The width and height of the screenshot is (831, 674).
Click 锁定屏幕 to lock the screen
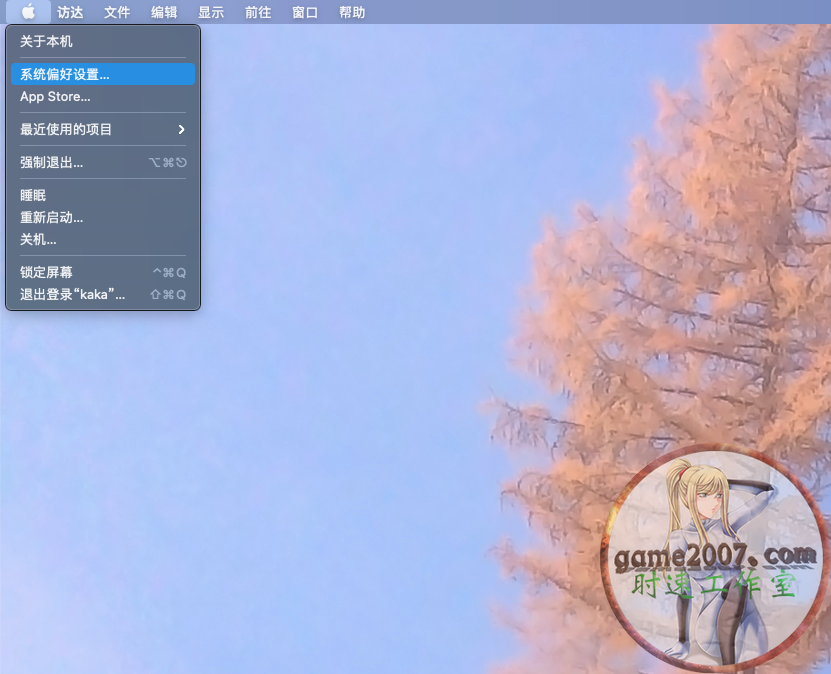click(46, 272)
